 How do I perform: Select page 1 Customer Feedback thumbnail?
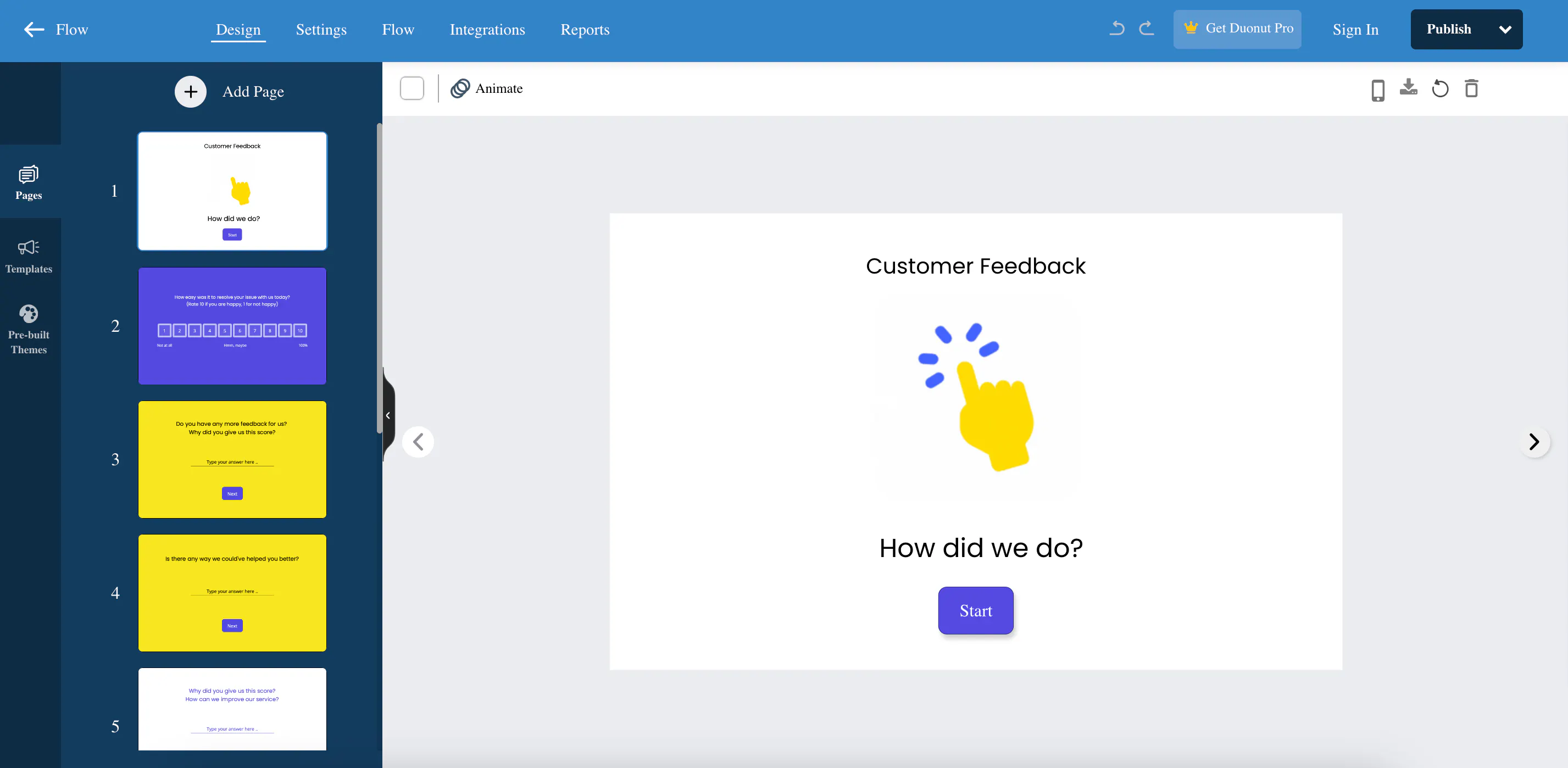click(x=232, y=191)
